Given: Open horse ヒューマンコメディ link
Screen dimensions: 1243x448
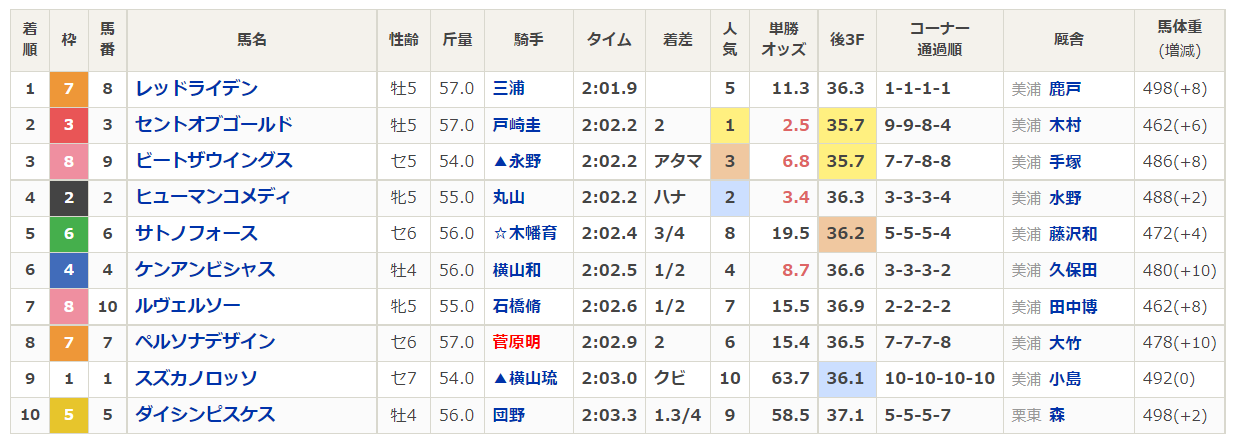Looking at the screenshot, I should coord(213,197).
